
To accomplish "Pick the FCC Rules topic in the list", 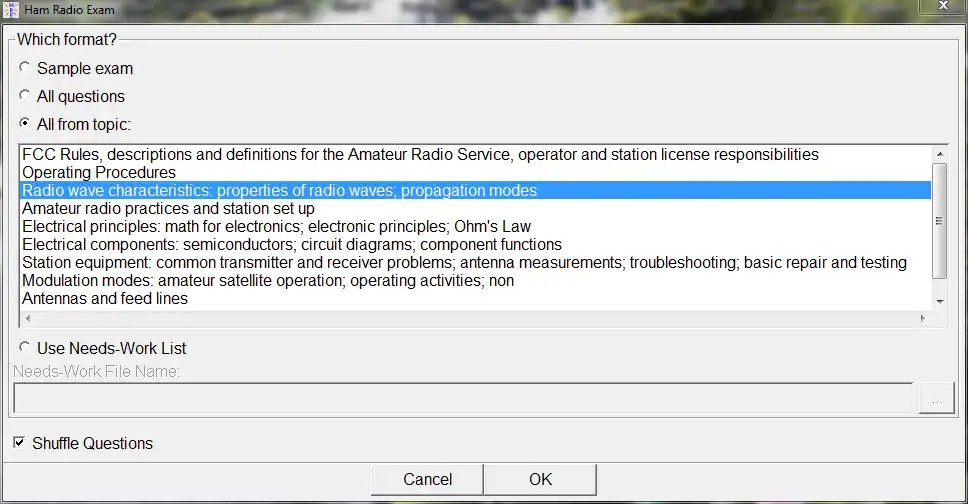I will point(476,154).
